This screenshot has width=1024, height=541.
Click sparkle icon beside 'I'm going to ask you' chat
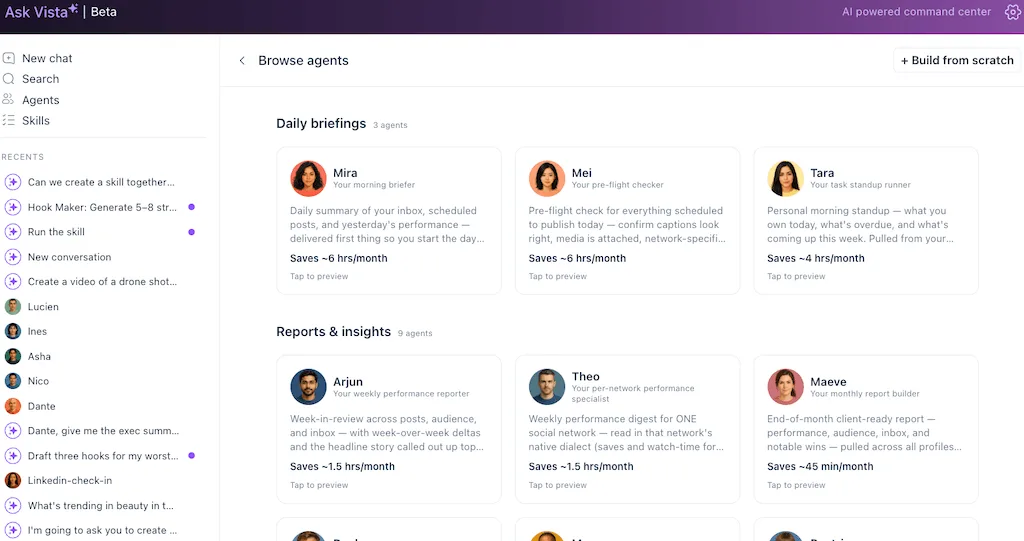pos(12,530)
